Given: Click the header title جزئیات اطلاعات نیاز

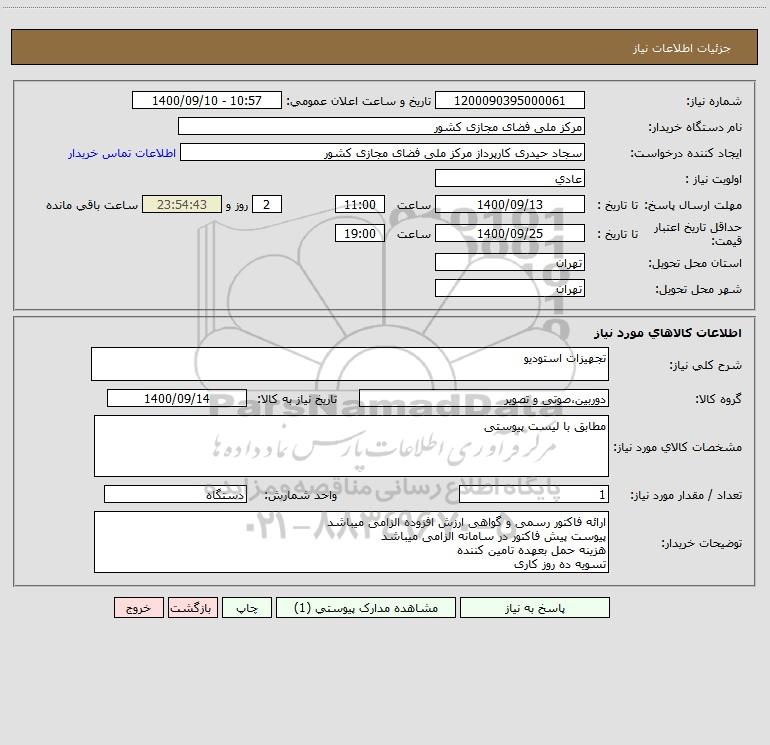Looking at the screenshot, I should click(682, 48).
